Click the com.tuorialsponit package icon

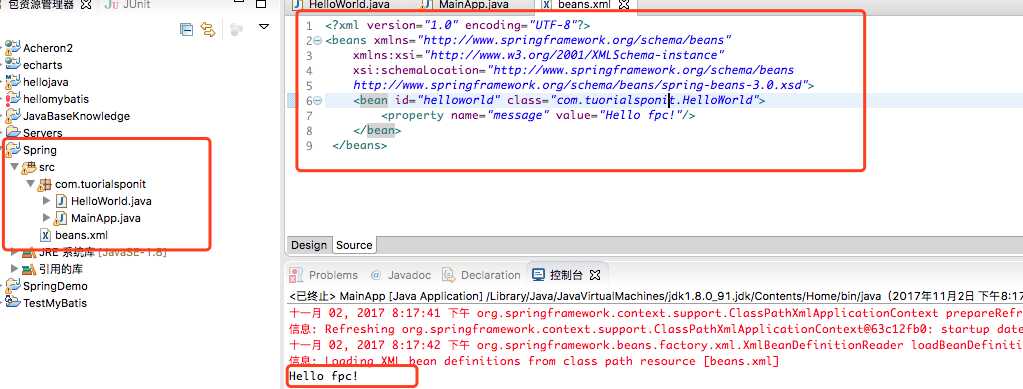(x=45, y=184)
